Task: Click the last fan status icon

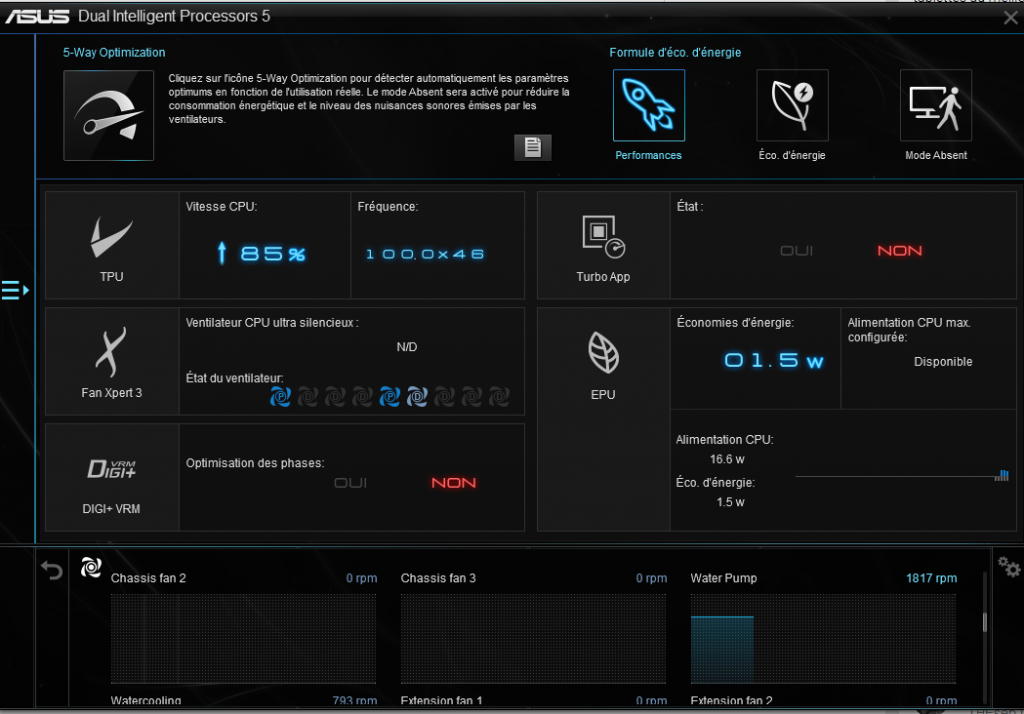Action: [x=499, y=397]
